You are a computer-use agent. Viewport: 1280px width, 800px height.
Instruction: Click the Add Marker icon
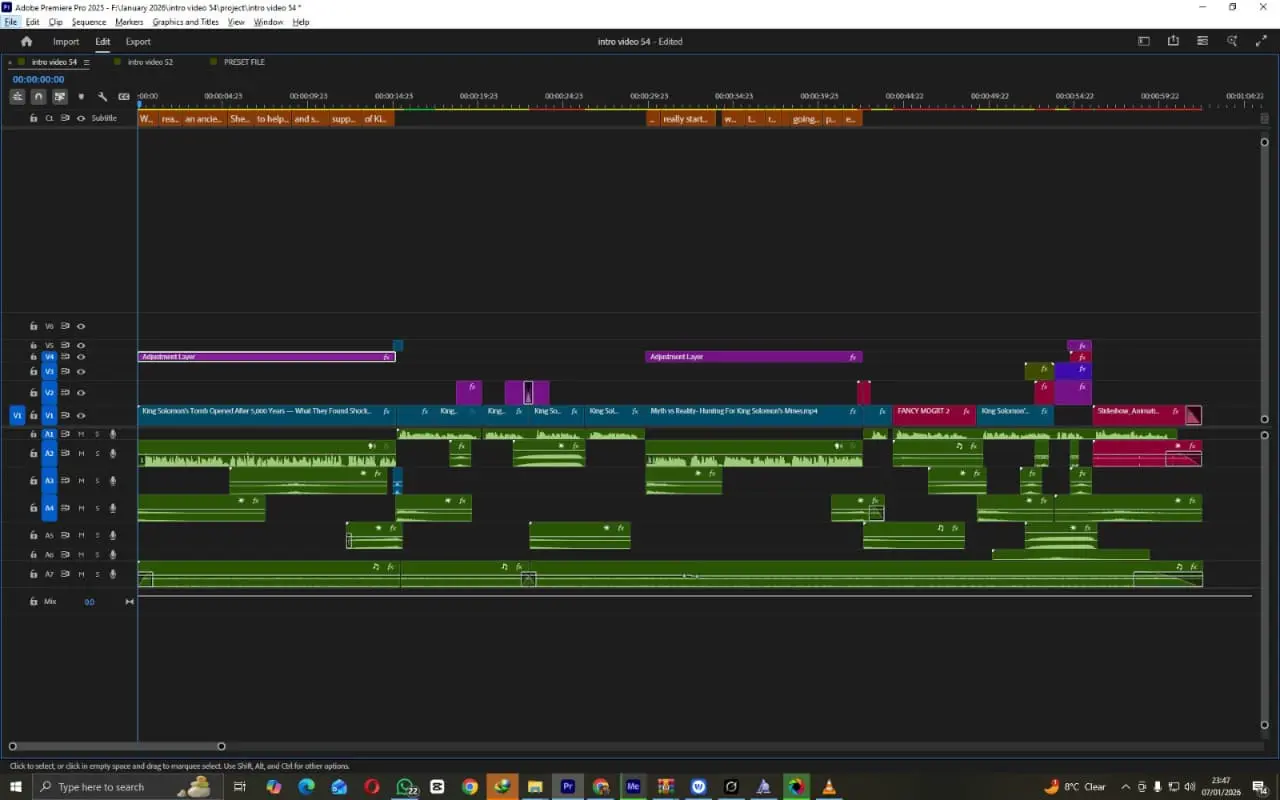tap(81, 97)
